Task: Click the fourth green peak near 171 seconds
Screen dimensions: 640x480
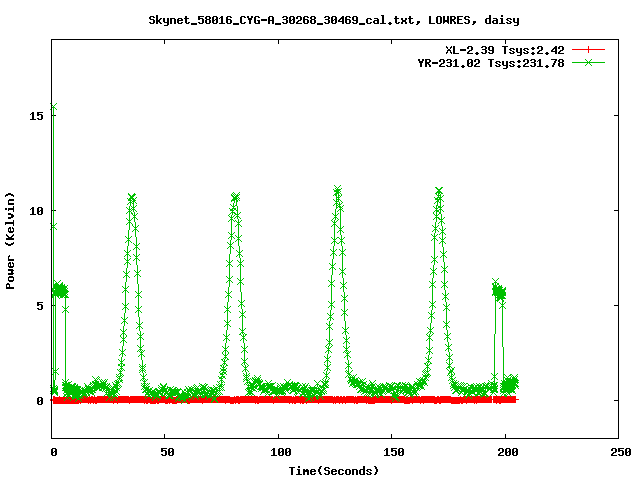Action: pos(439,191)
